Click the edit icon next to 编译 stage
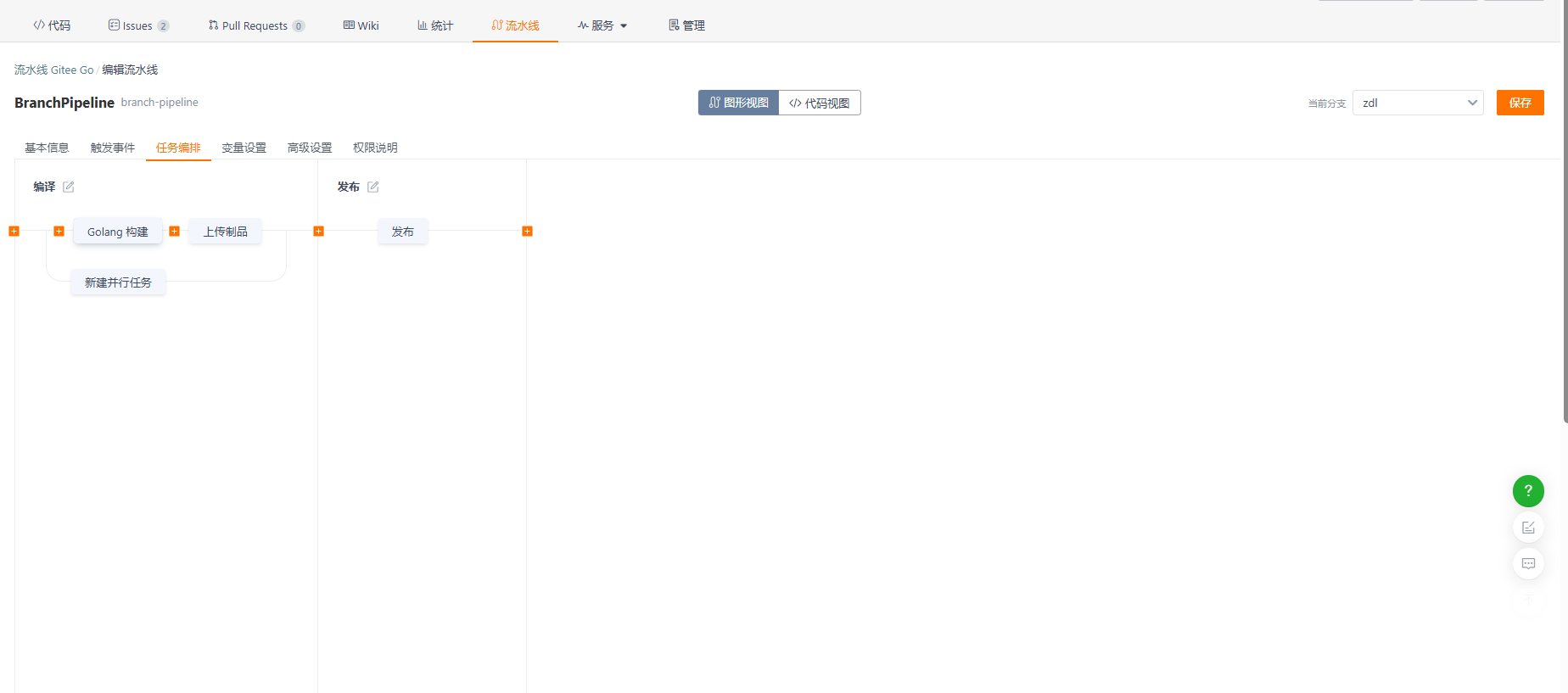 click(69, 187)
